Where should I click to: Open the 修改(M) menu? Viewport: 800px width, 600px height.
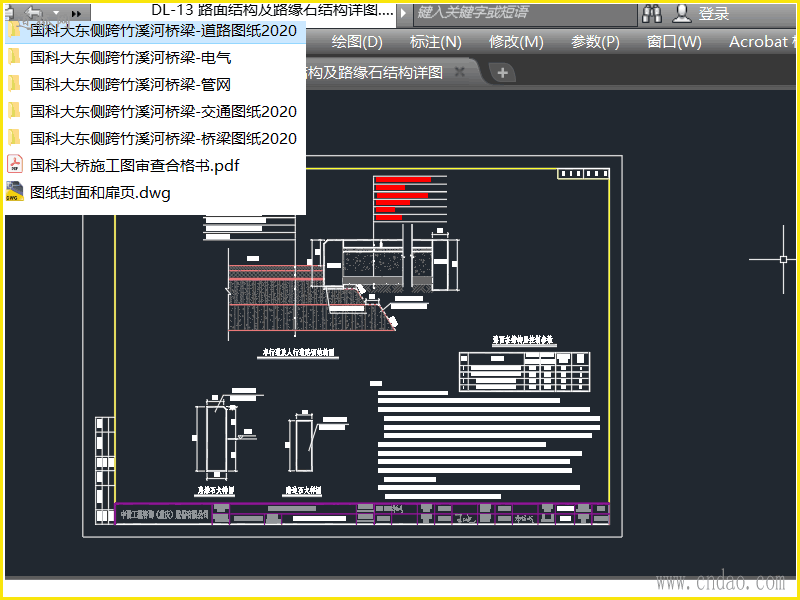[x=516, y=42]
